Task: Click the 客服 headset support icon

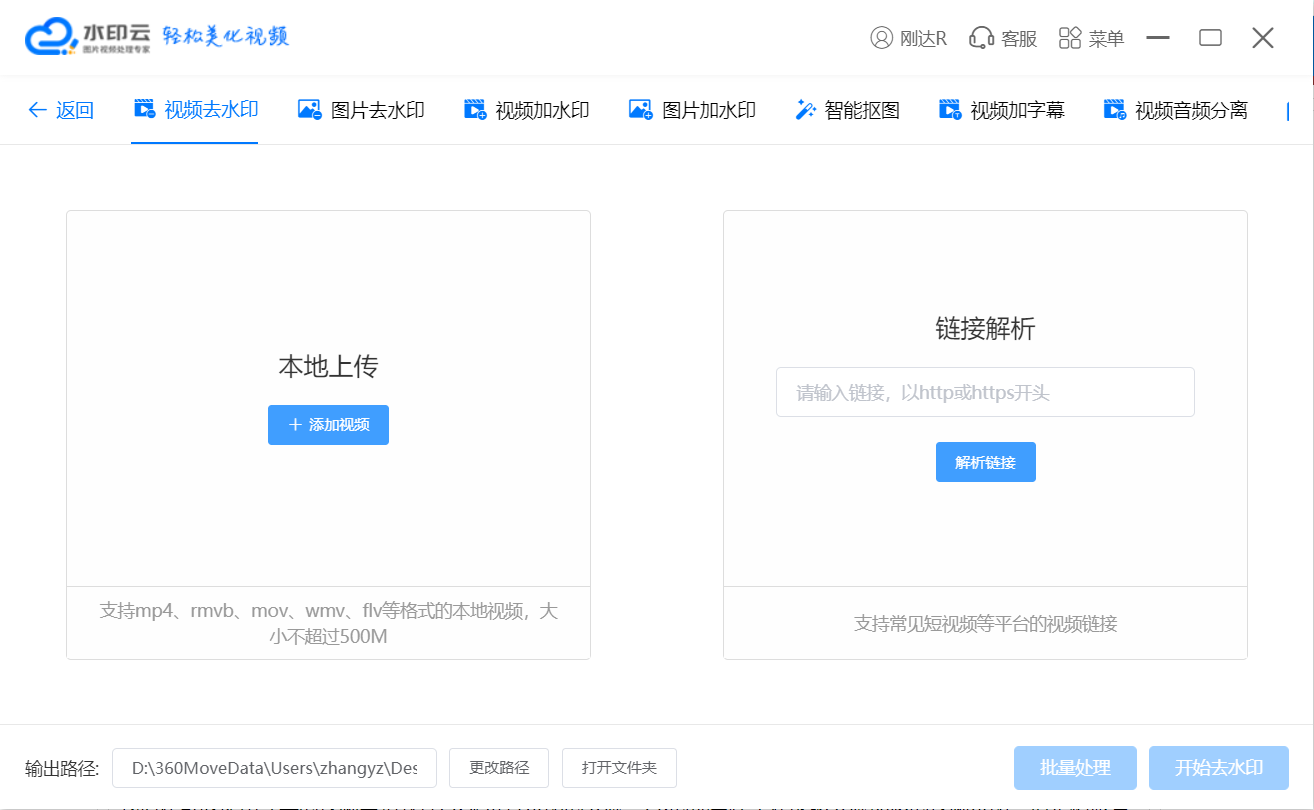Action: (981, 38)
